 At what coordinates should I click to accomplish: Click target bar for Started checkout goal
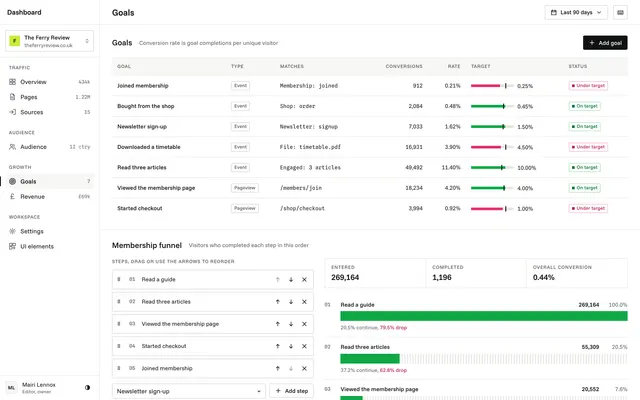(x=492, y=209)
